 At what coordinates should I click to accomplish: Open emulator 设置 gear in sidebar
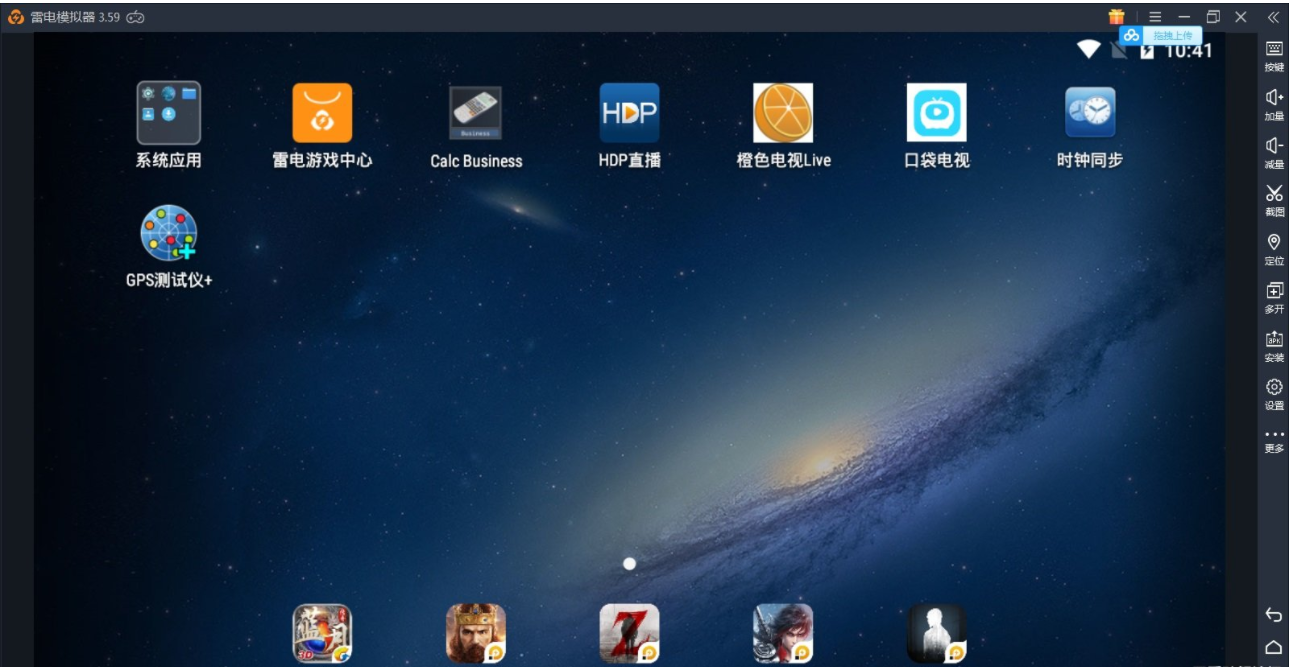click(1274, 394)
